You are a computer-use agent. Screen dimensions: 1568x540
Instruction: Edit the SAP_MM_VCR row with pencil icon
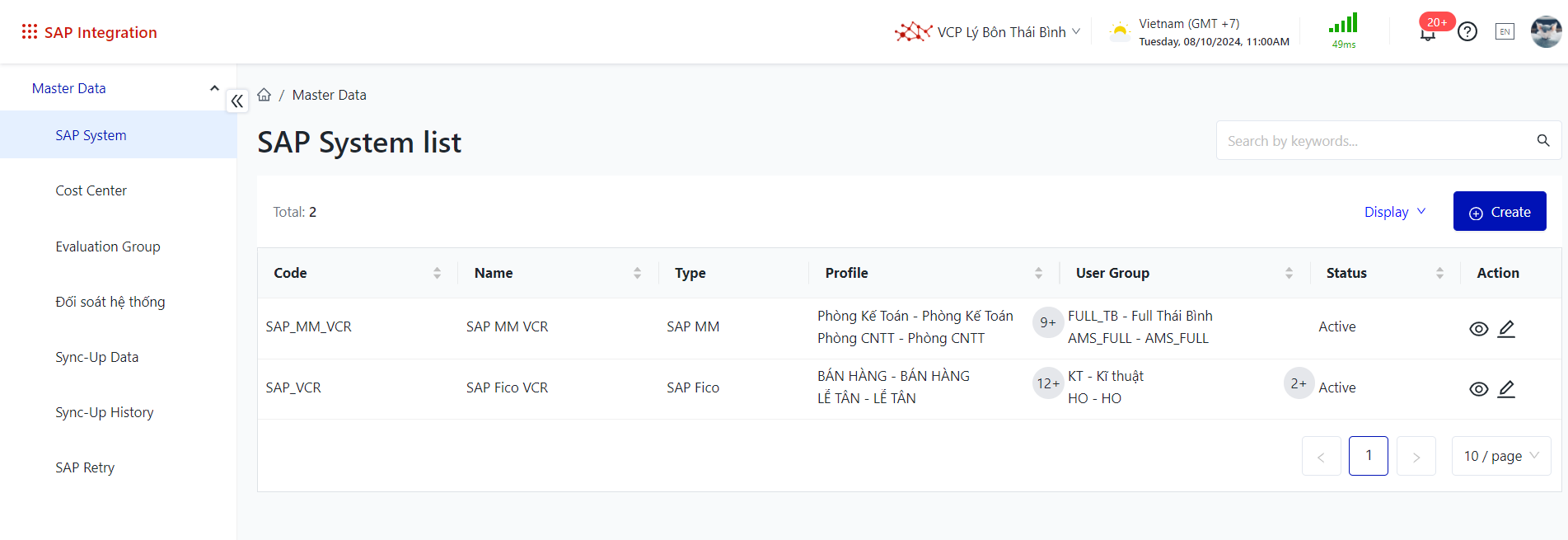[1506, 328]
